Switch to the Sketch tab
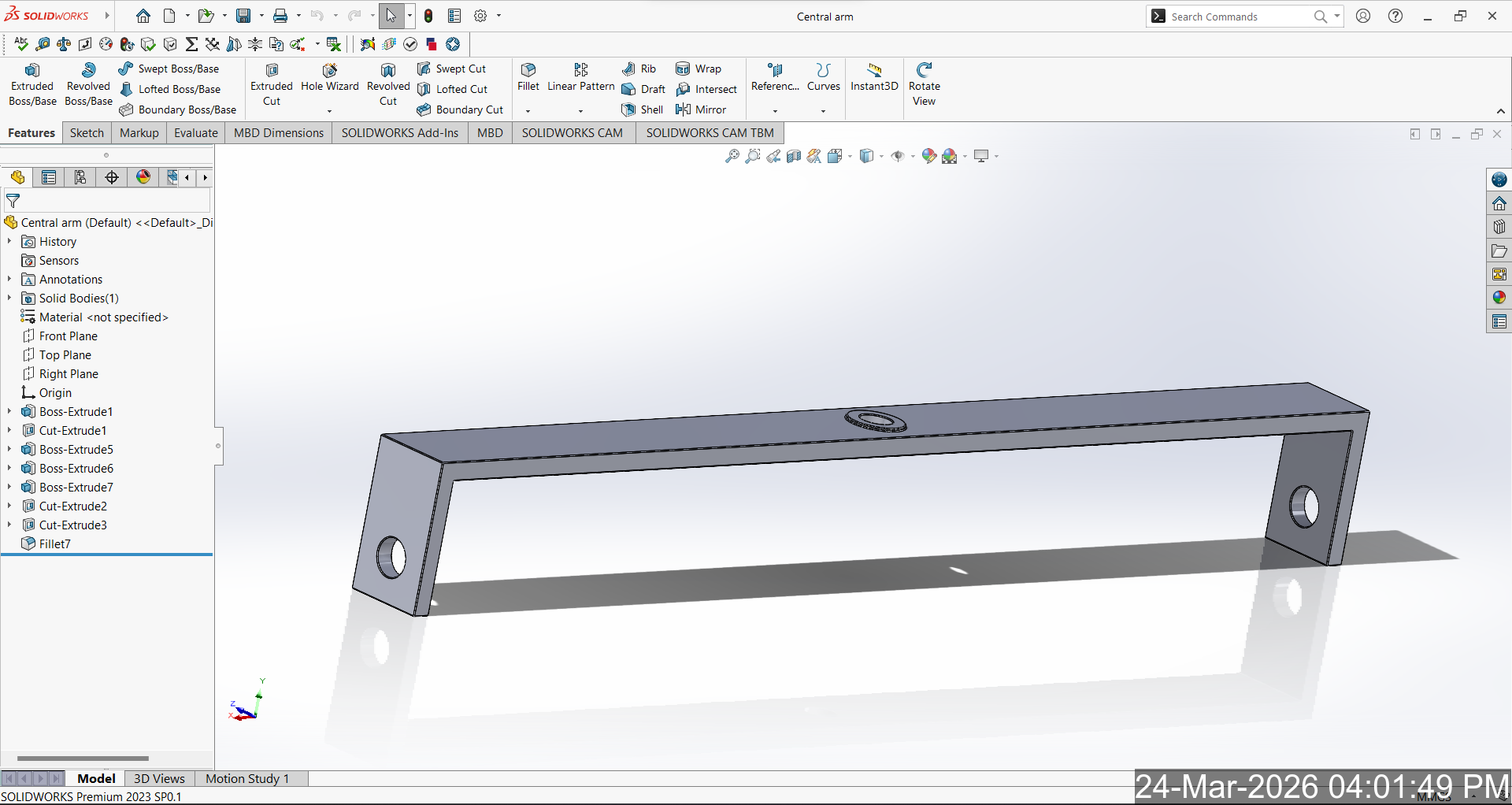Viewport: 1512px width, 805px height. (87, 132)
